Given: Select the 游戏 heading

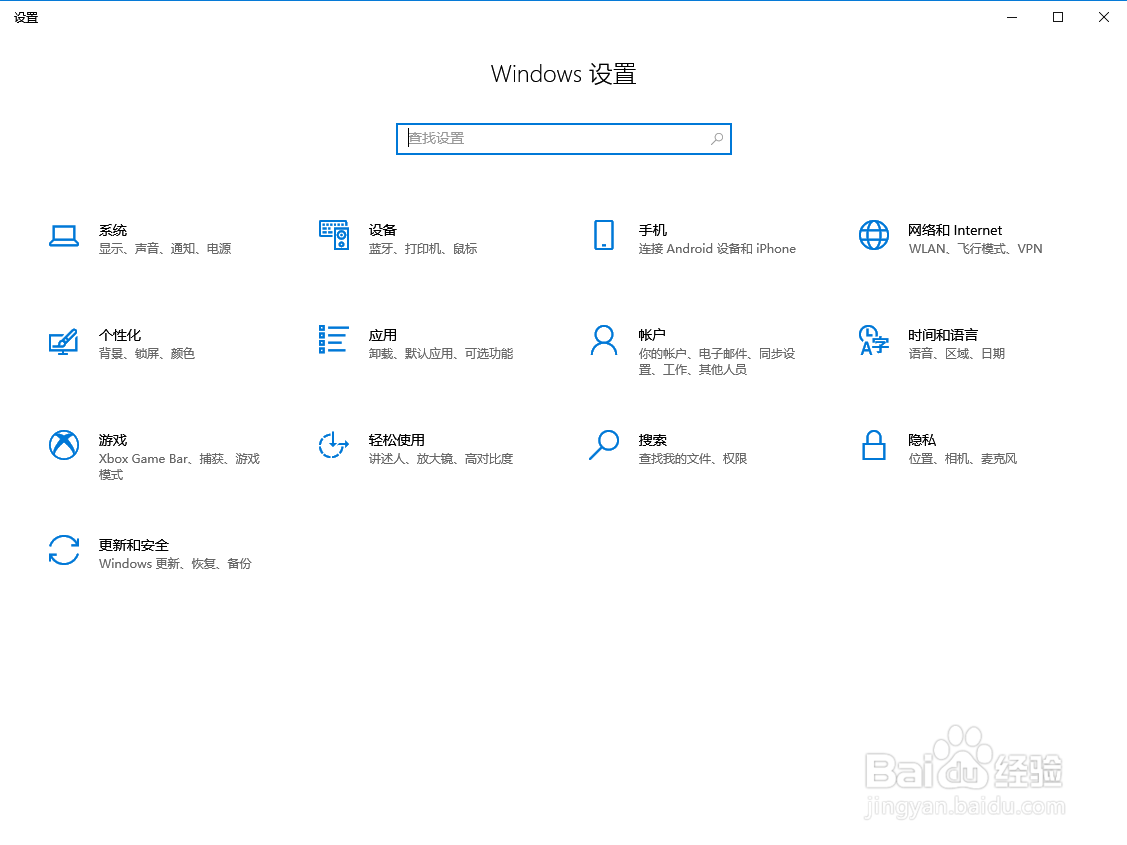Looking at the screenshot, I should coord(113,440).
